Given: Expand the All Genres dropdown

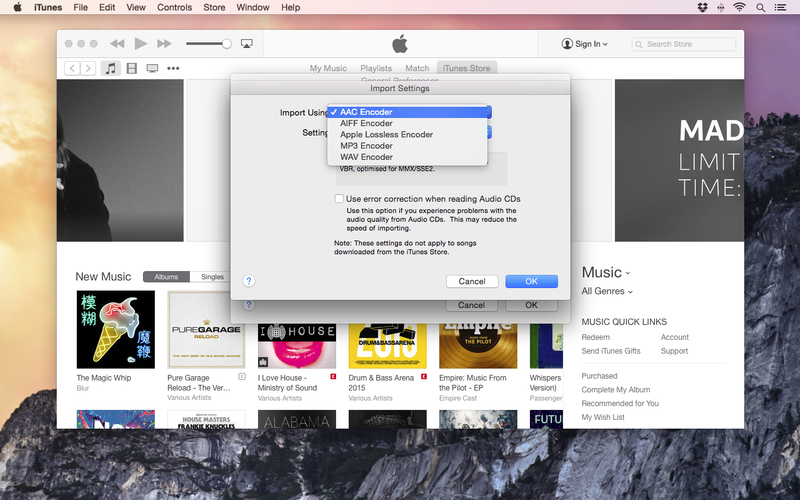Looking at the screenshot, I should [607, 291].
